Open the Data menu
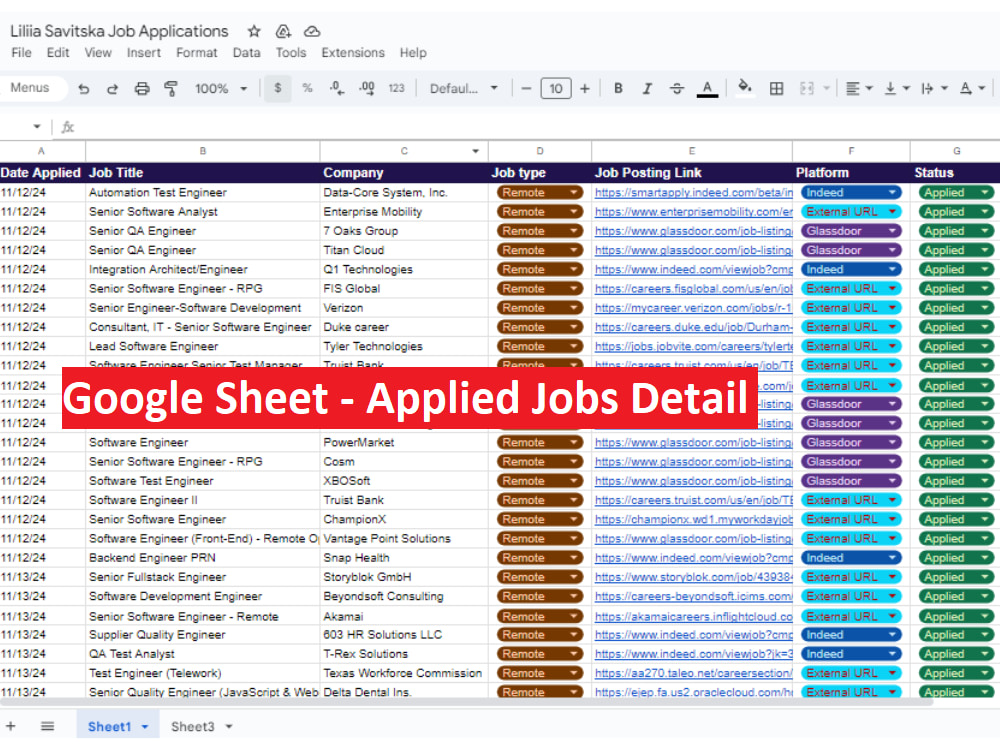This screenshot has width=1000, height=750. click(246, 53)
